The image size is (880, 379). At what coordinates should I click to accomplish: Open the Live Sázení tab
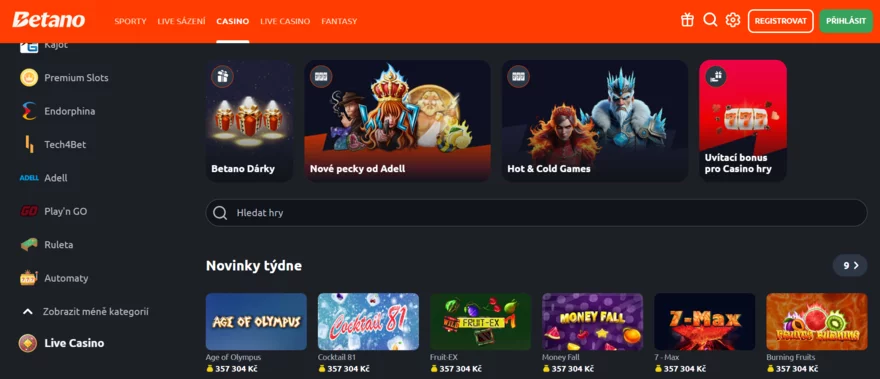click(181, 21)
